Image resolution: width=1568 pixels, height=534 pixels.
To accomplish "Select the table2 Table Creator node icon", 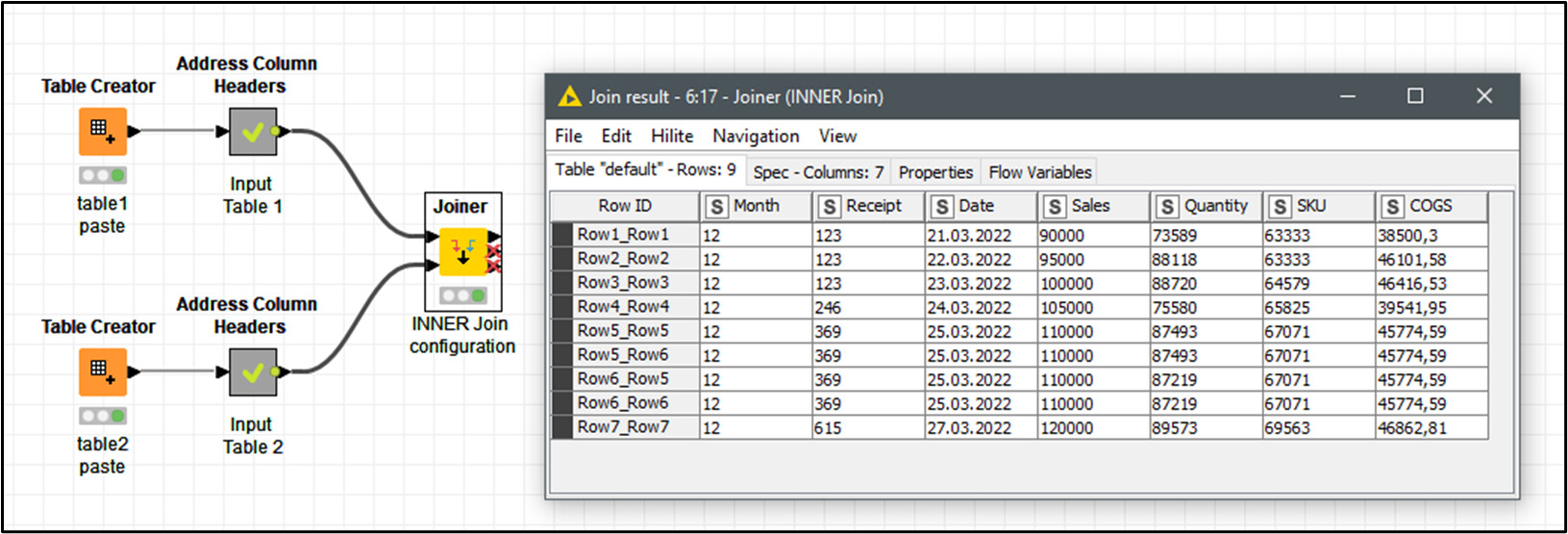I will coord(102,372).
